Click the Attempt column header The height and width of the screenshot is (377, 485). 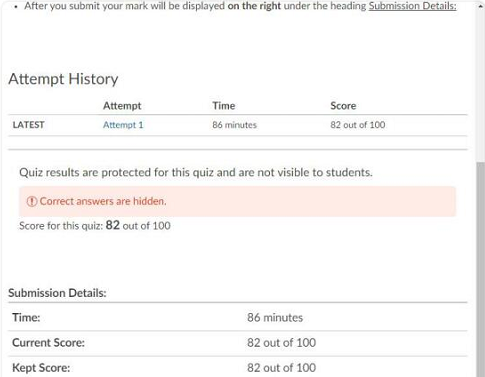(122, 106)
